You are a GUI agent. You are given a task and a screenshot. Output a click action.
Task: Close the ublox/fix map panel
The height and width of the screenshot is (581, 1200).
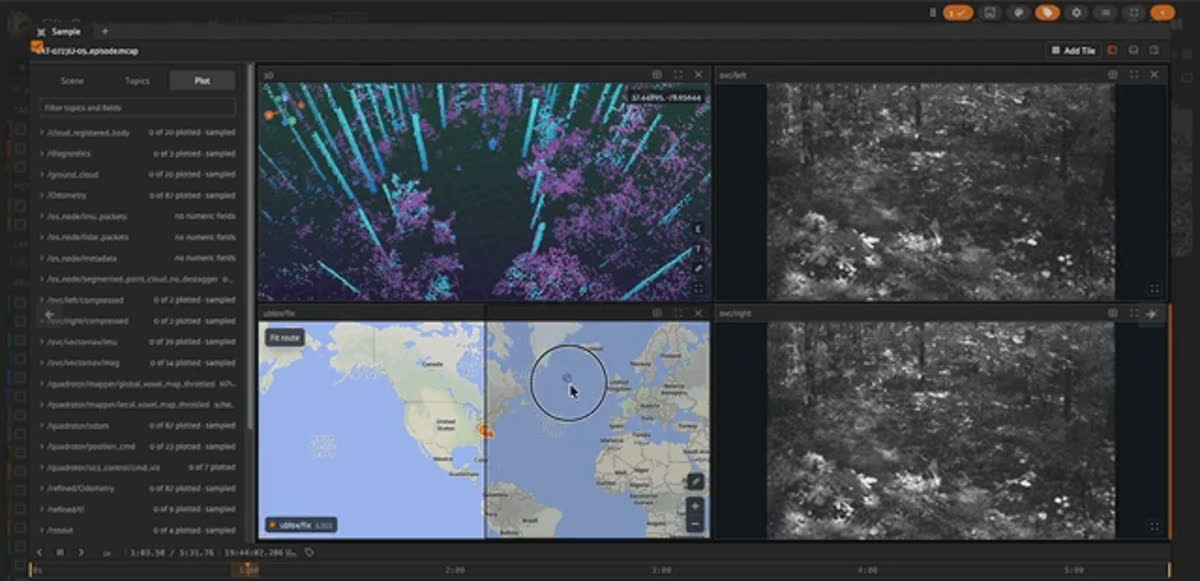(699, 313)
